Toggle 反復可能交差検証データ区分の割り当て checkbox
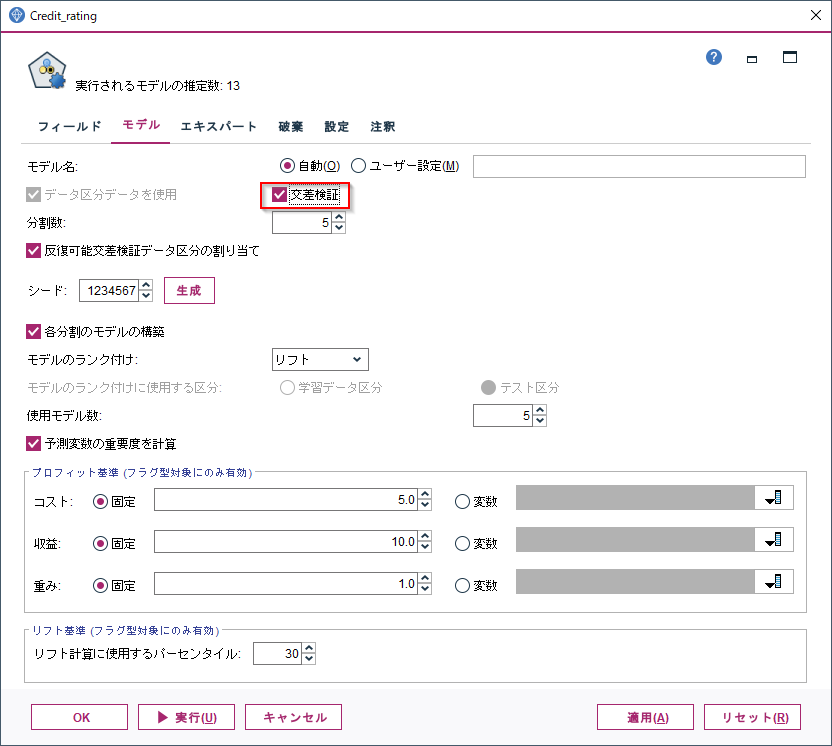Image resolution: width=832 pixels, height=746 pixels. (33, 250)
